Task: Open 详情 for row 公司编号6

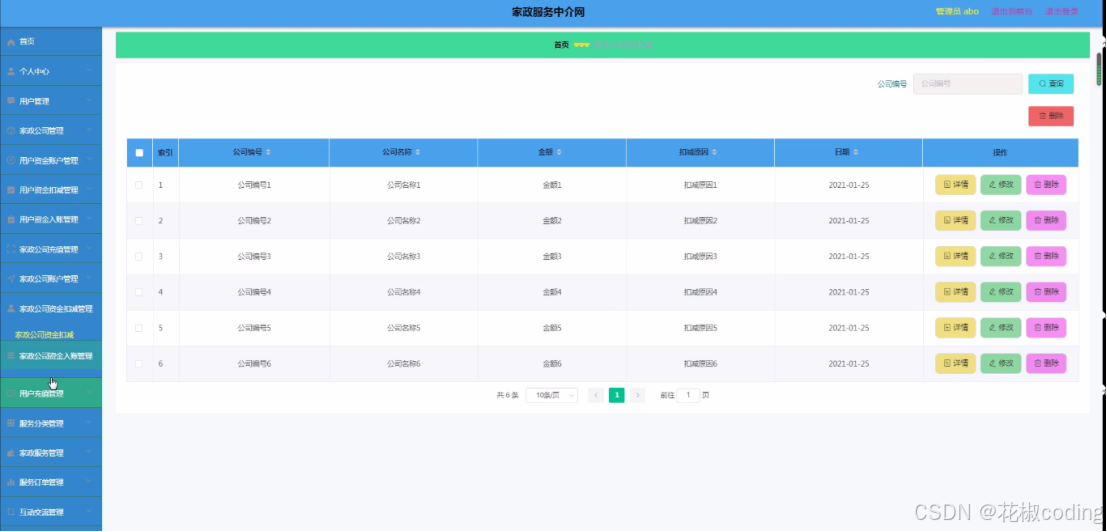Action: coord(955,363)
